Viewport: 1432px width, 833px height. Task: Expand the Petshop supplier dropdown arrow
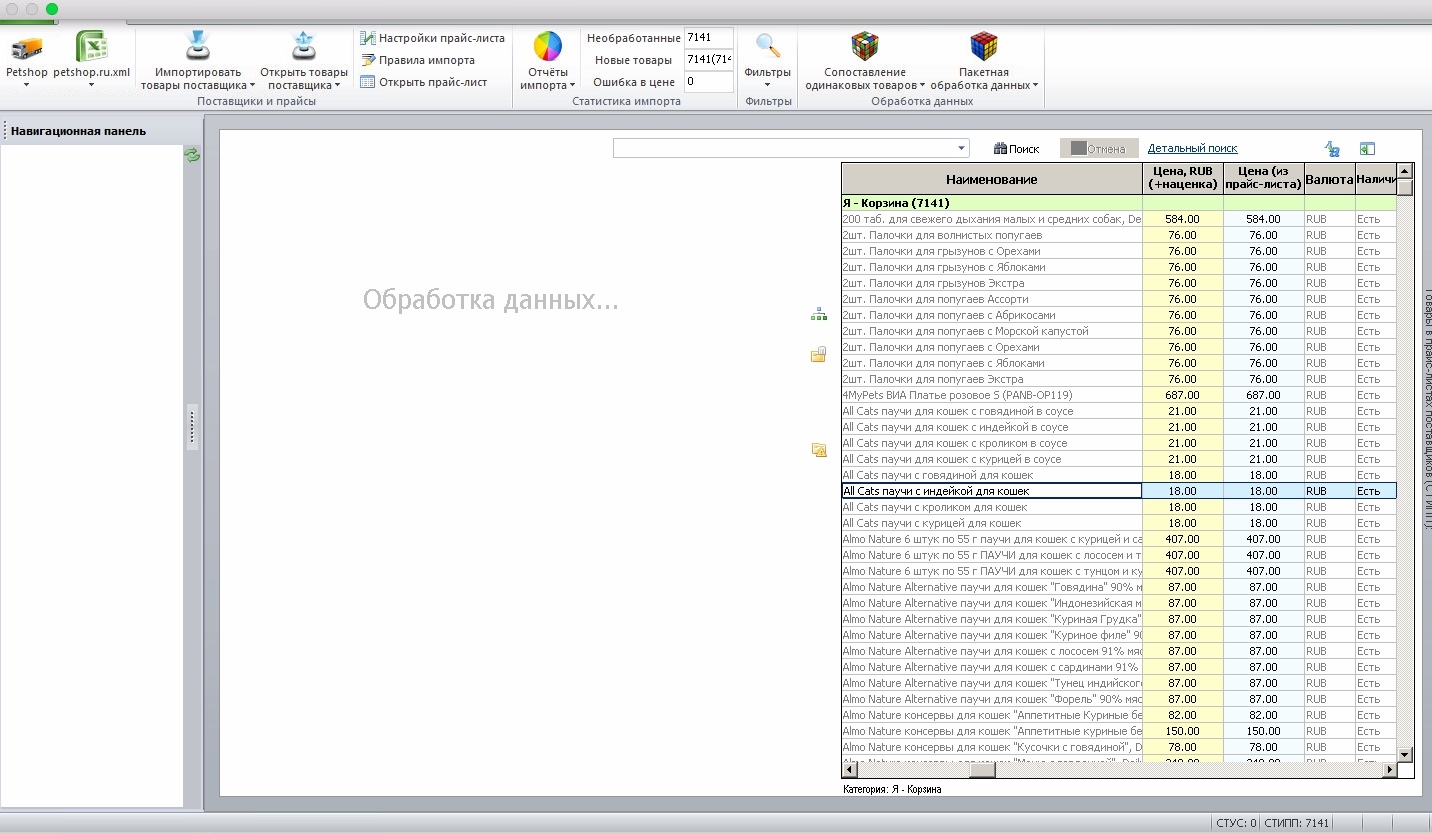27,85
